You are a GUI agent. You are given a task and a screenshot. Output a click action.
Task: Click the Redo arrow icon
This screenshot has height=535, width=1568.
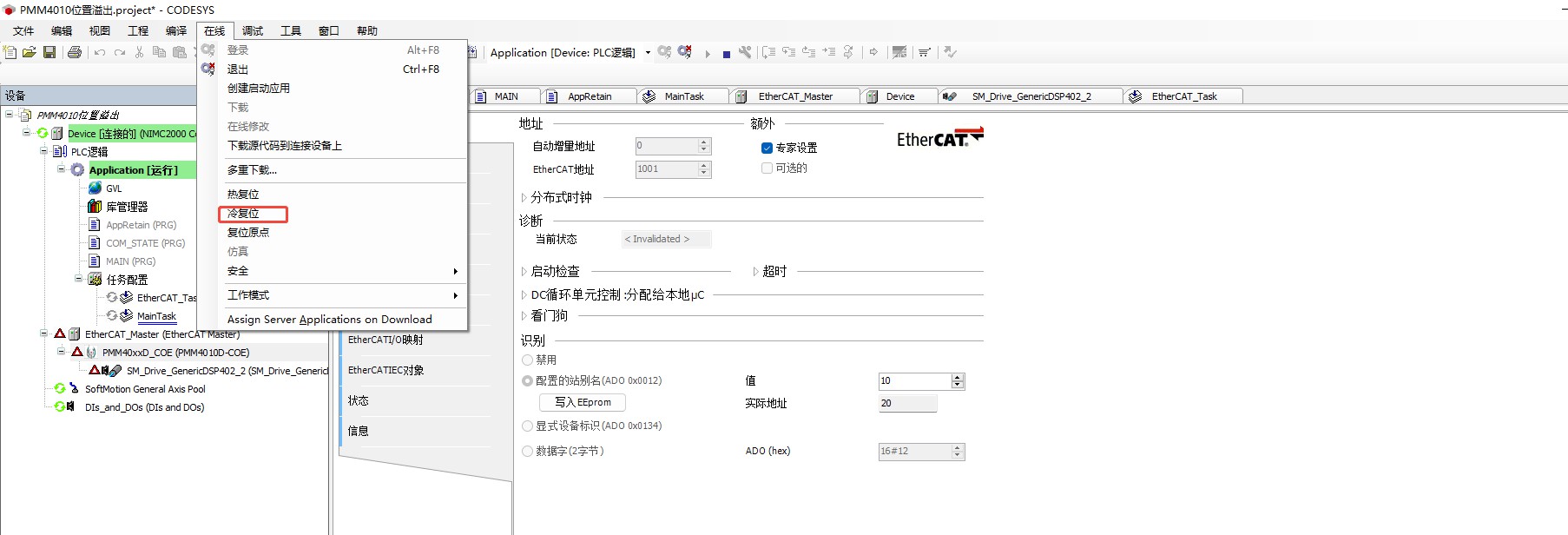coord(120,53)
